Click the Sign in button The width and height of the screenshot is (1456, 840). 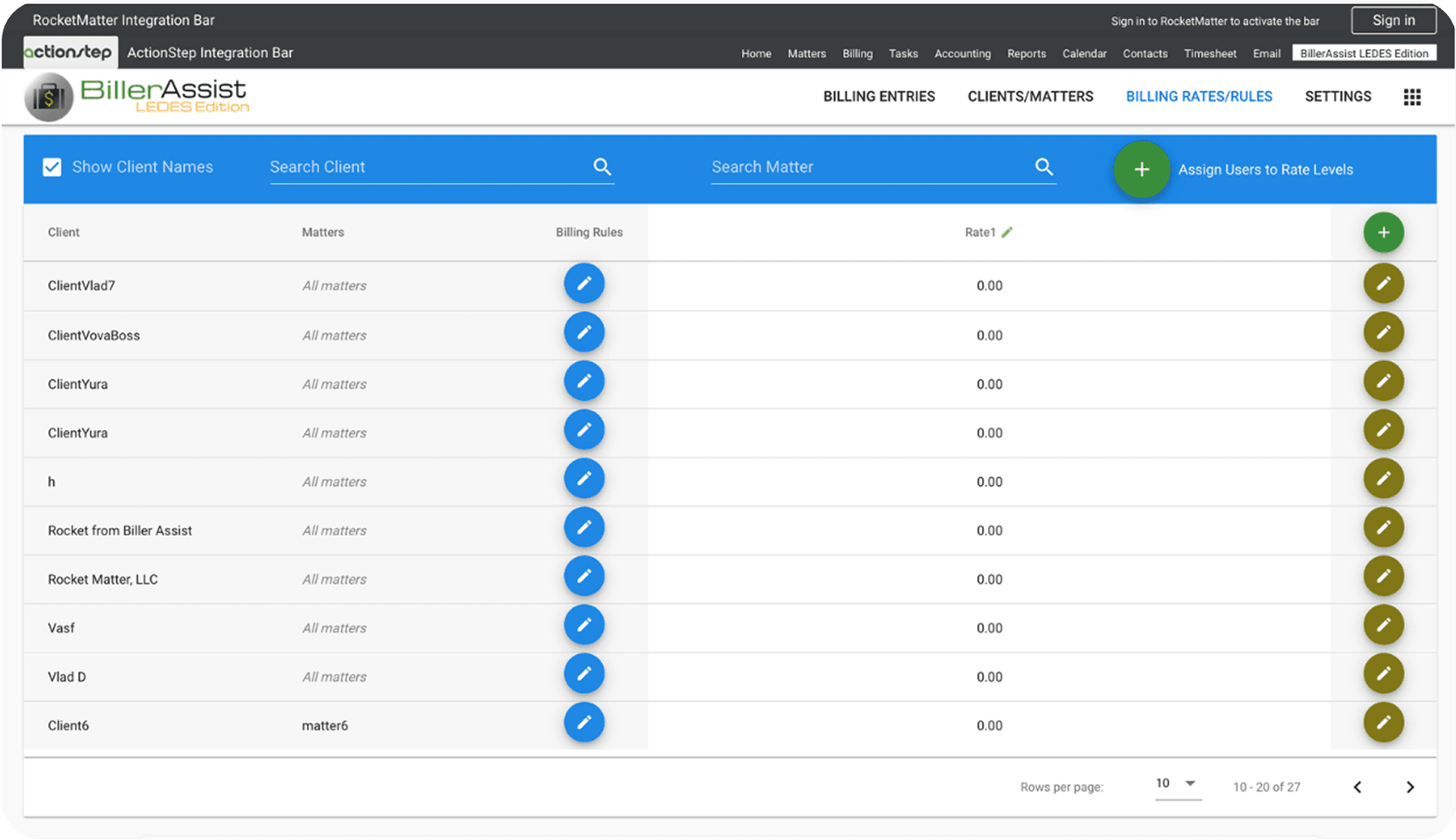coord(1393,20)
